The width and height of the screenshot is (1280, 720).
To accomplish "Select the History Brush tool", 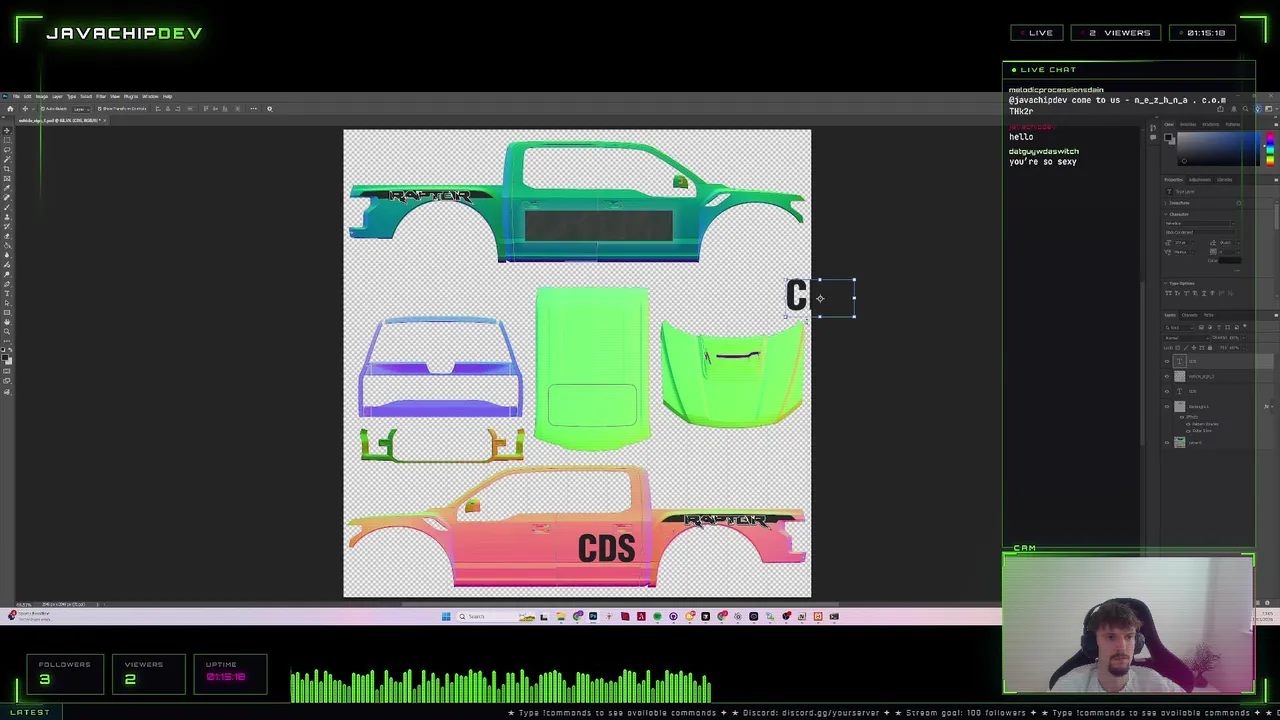I will (x=7, y=226).
